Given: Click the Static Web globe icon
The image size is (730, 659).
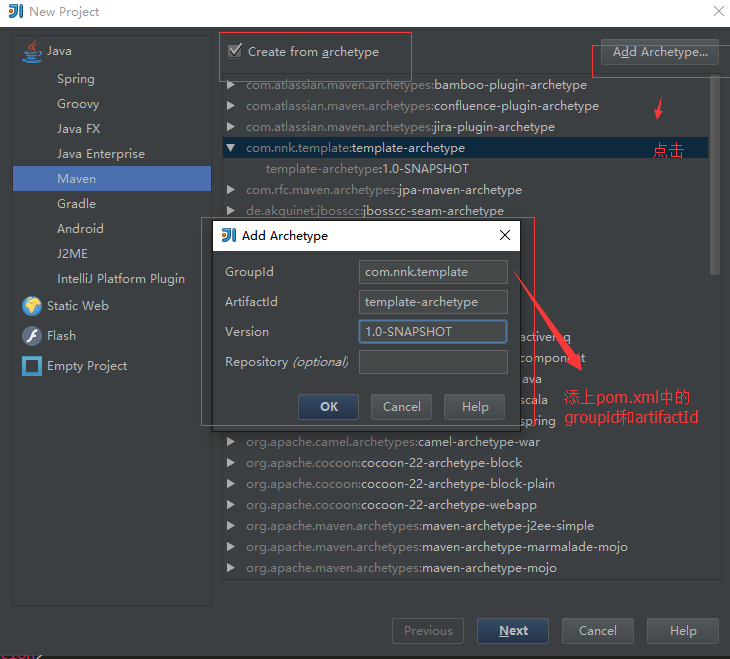Looking at the screenshot, I should click(32, 306).
